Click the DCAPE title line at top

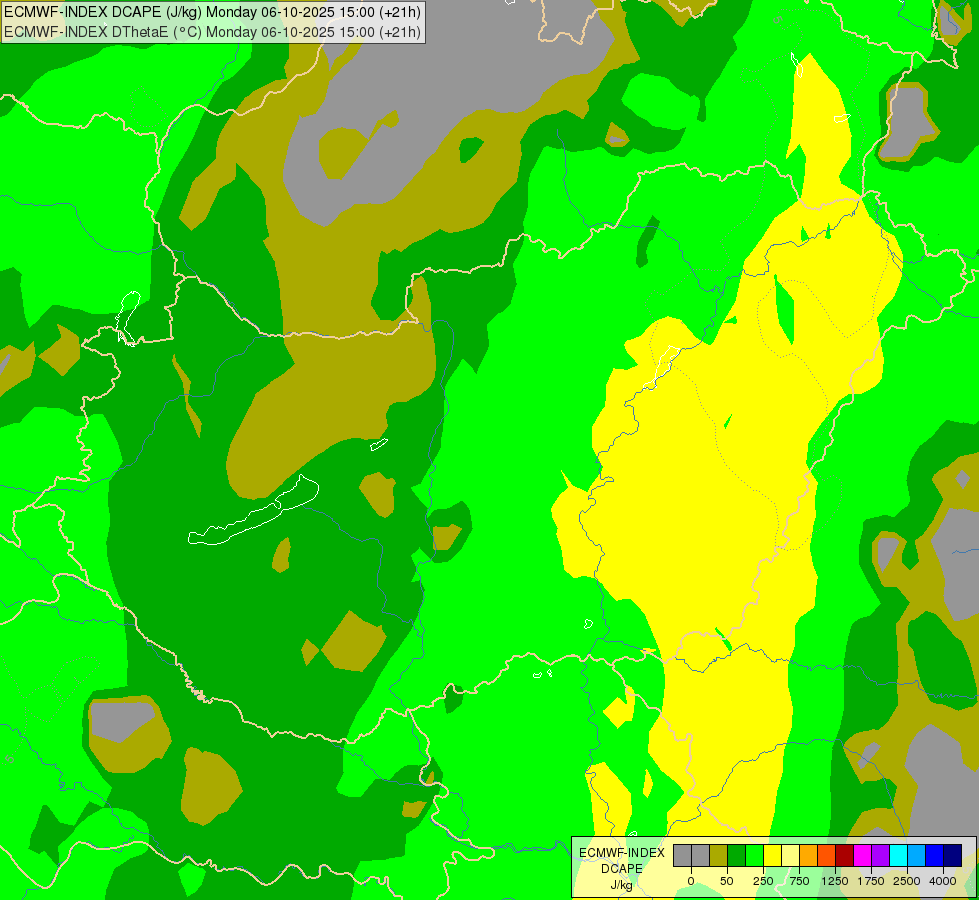tap(212, 12)
